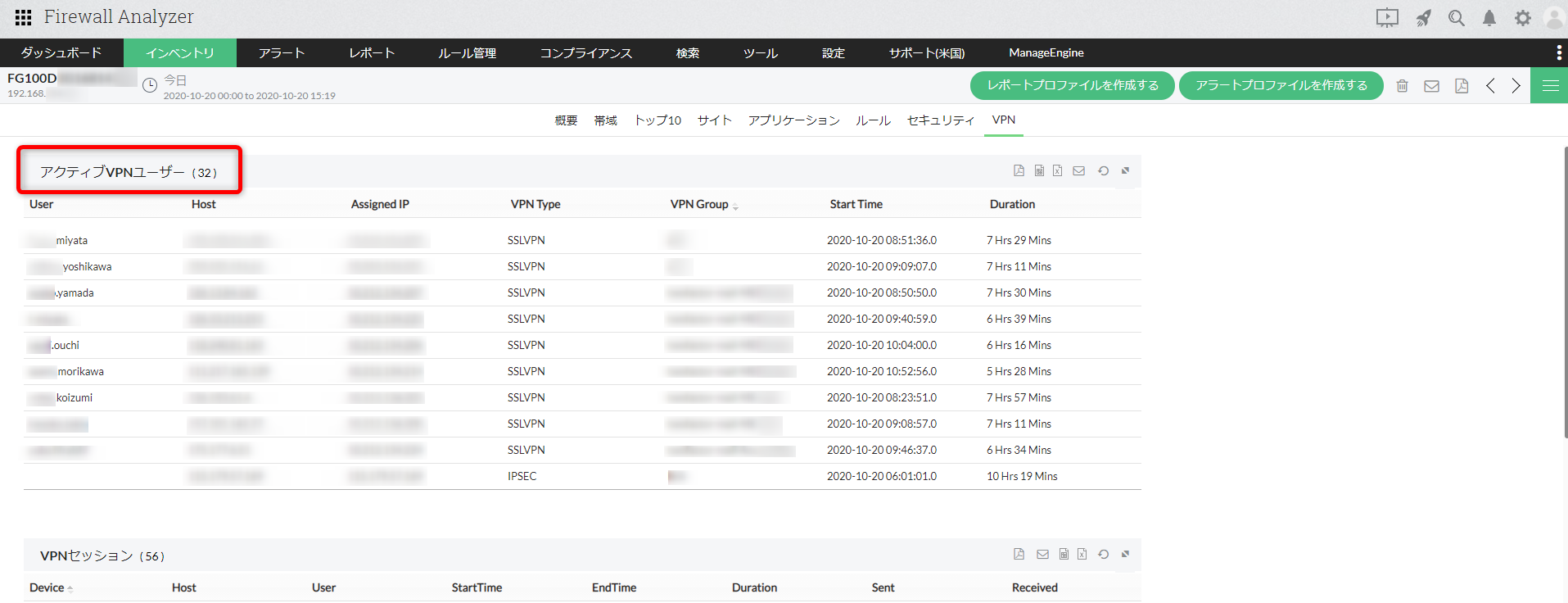The height and width of the screenshot is (603, 1568).
Task: Refresh the Active VPN Users widget
Action: pyautogui.click(x=1104, y=170)
